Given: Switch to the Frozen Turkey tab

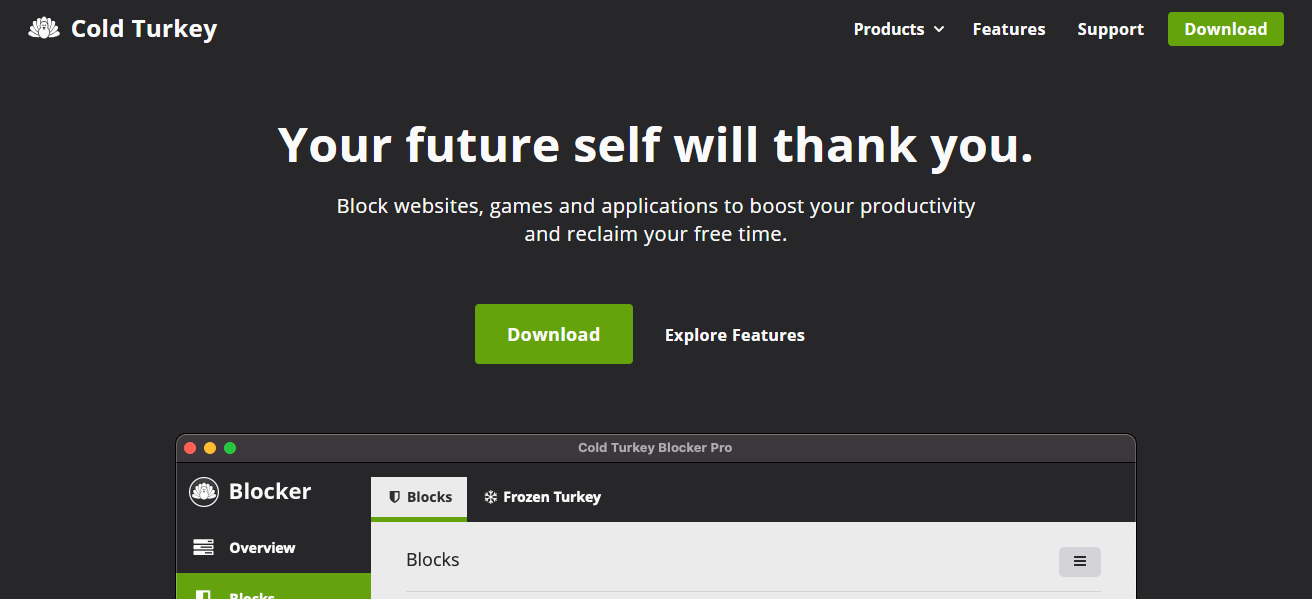Looking at the screenshot, I should coord(542,497).
